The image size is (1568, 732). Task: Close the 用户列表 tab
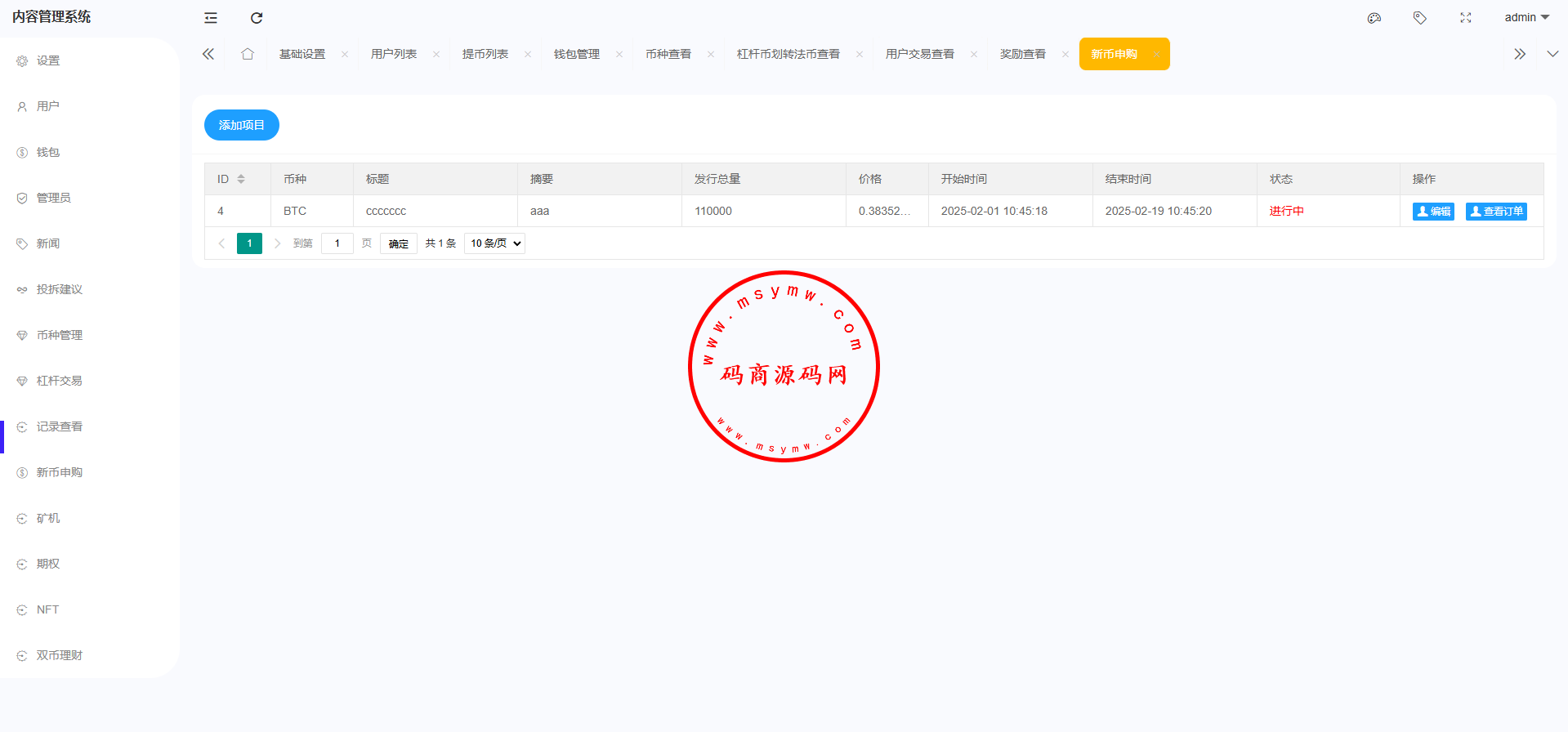[436, 54]
